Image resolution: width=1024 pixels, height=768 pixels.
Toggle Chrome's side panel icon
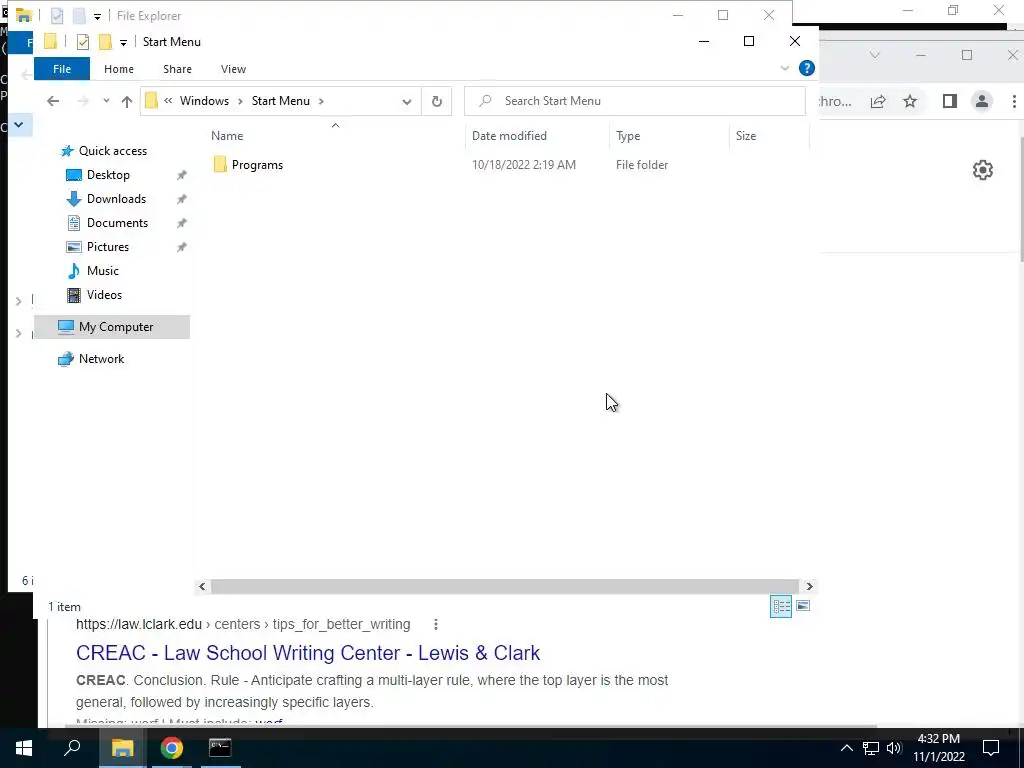point(950,101)
